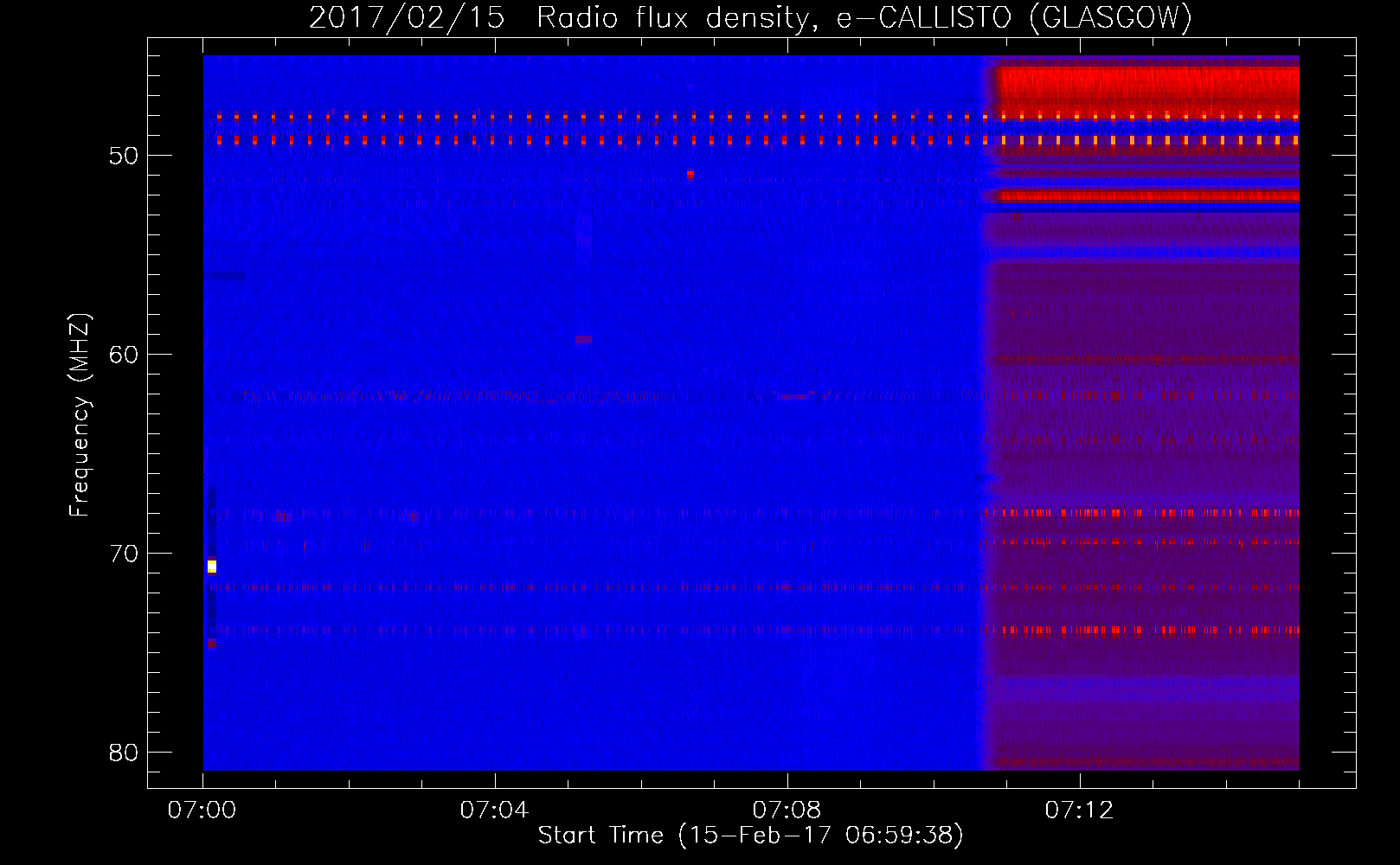The image size is (1400, 865).
Task: Click the 07:04 time tick label
Action: (494, 811)
